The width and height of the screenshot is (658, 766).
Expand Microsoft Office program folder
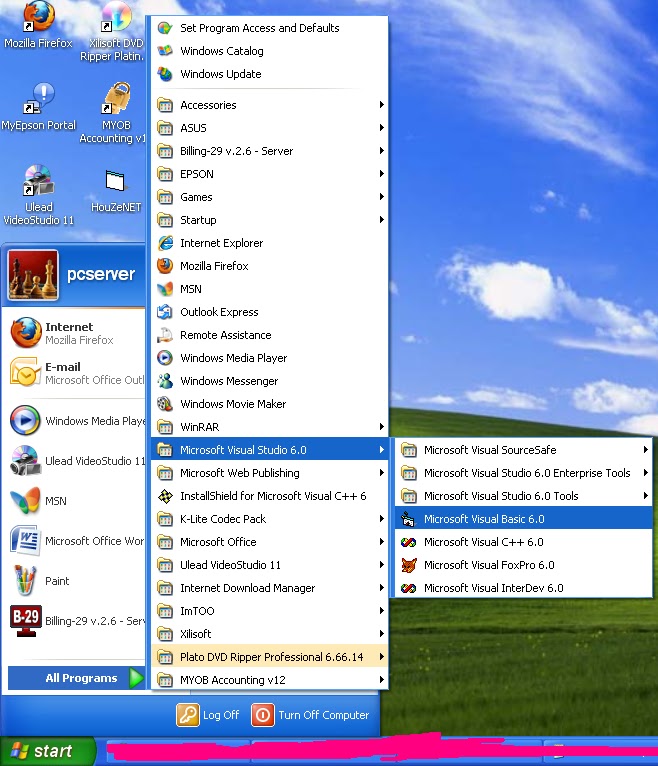tap(270, 542)
